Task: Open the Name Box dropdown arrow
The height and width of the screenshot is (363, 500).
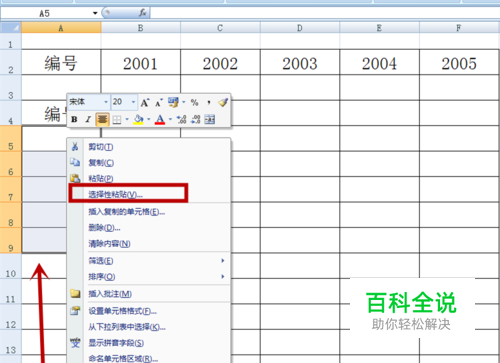Action: click(95, 13)
